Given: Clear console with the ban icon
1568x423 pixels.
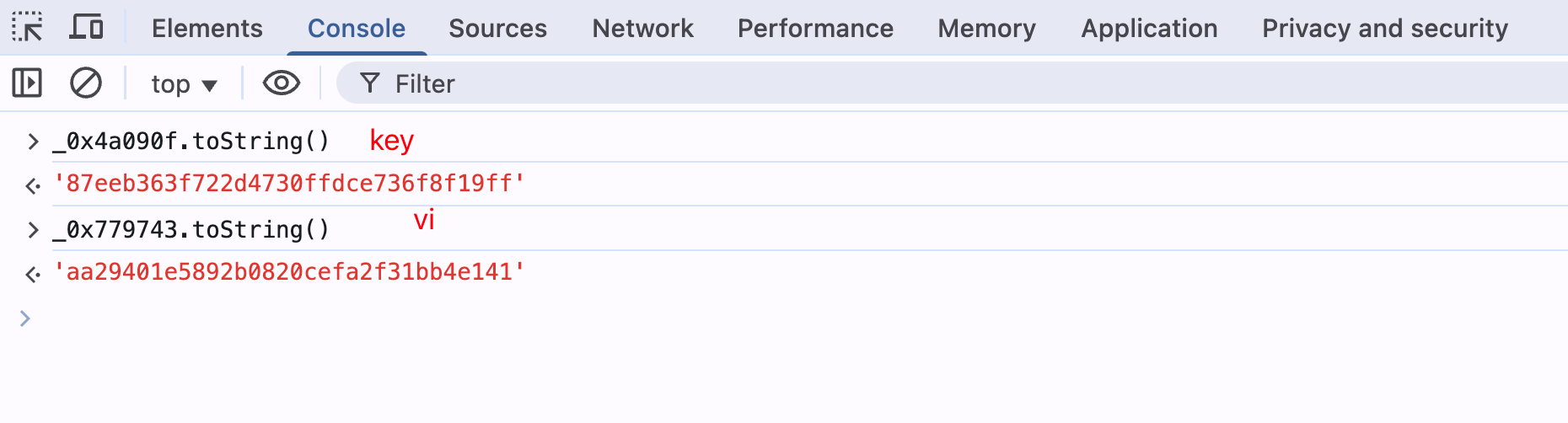Looking at the screenshot, I should (86, 83).
